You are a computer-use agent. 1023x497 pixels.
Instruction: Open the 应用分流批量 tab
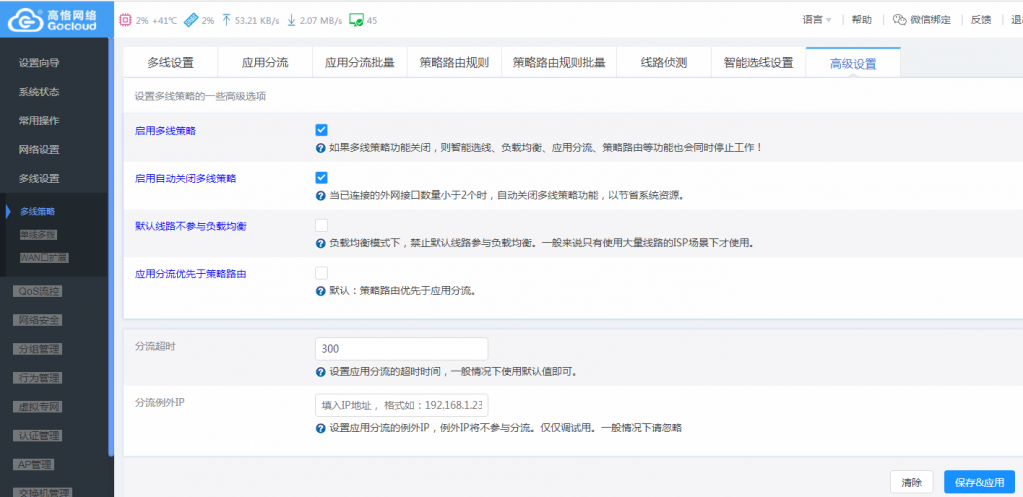[x=359, y=63]
